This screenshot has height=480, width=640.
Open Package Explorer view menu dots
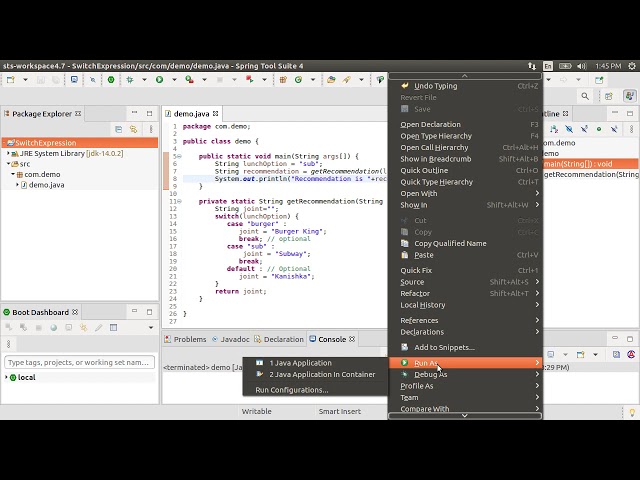click(x=151, y=129)
